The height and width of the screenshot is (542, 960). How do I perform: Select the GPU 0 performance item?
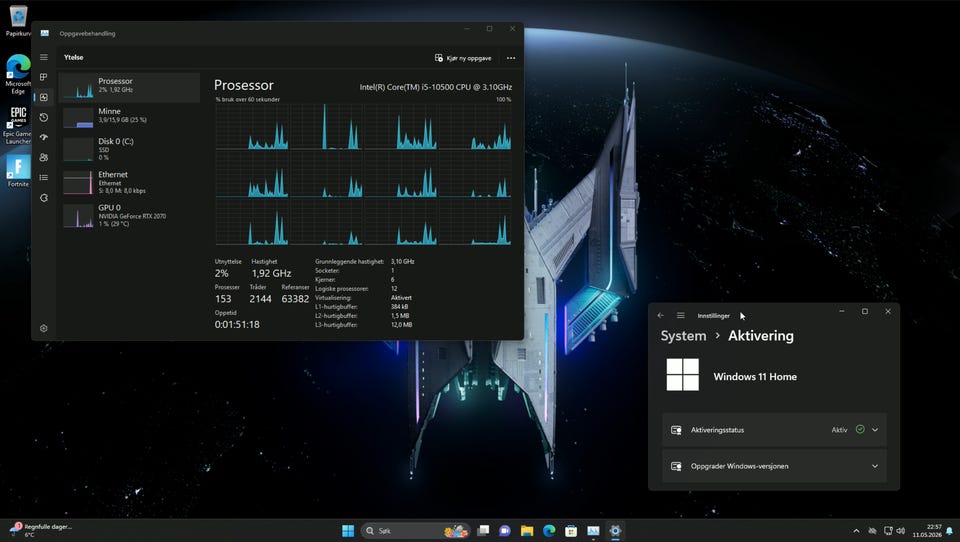(x=130, y=215)
